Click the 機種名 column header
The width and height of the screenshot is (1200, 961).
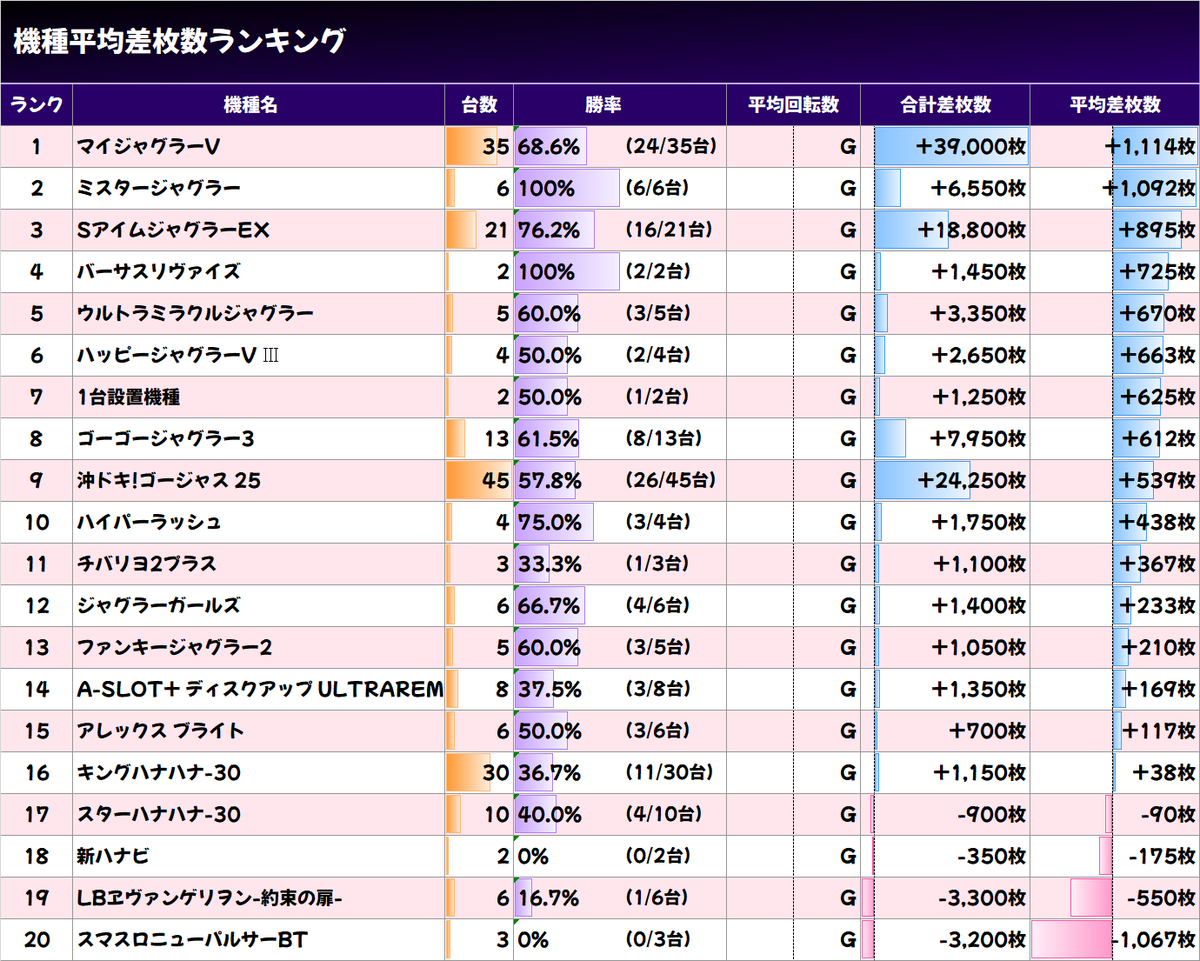click(259, 105)
